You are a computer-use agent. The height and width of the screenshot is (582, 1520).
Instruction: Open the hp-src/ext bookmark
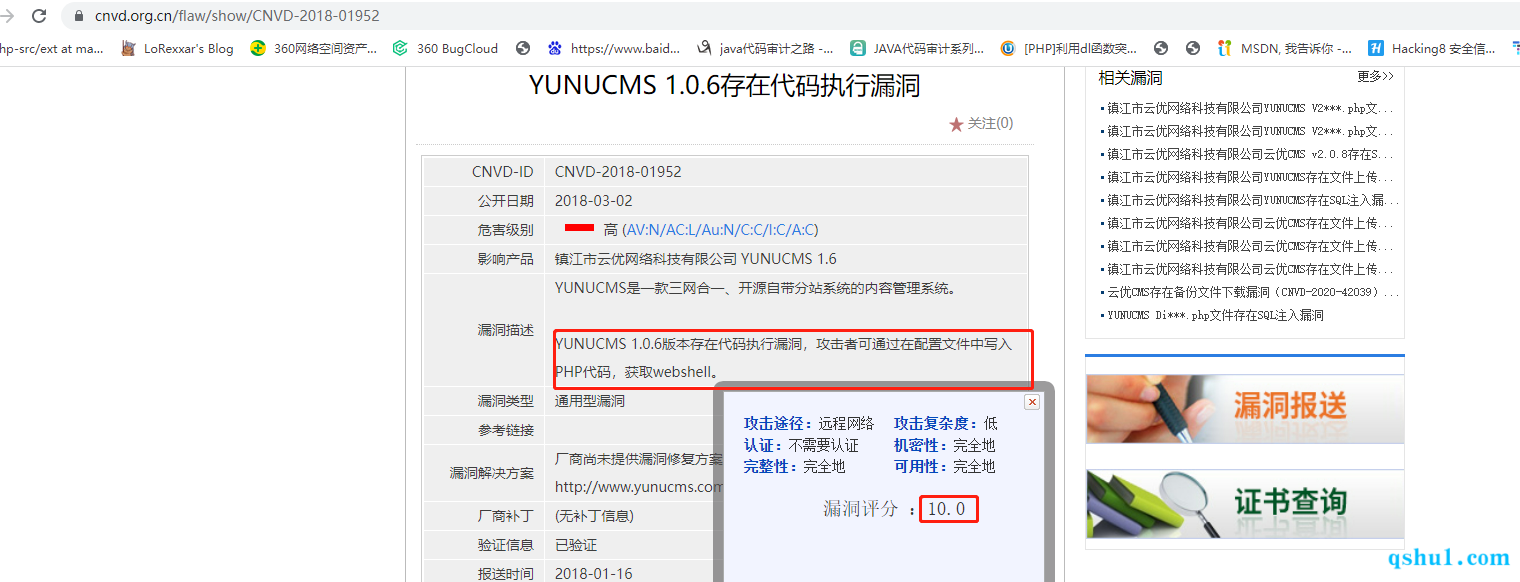pos(52,48)
